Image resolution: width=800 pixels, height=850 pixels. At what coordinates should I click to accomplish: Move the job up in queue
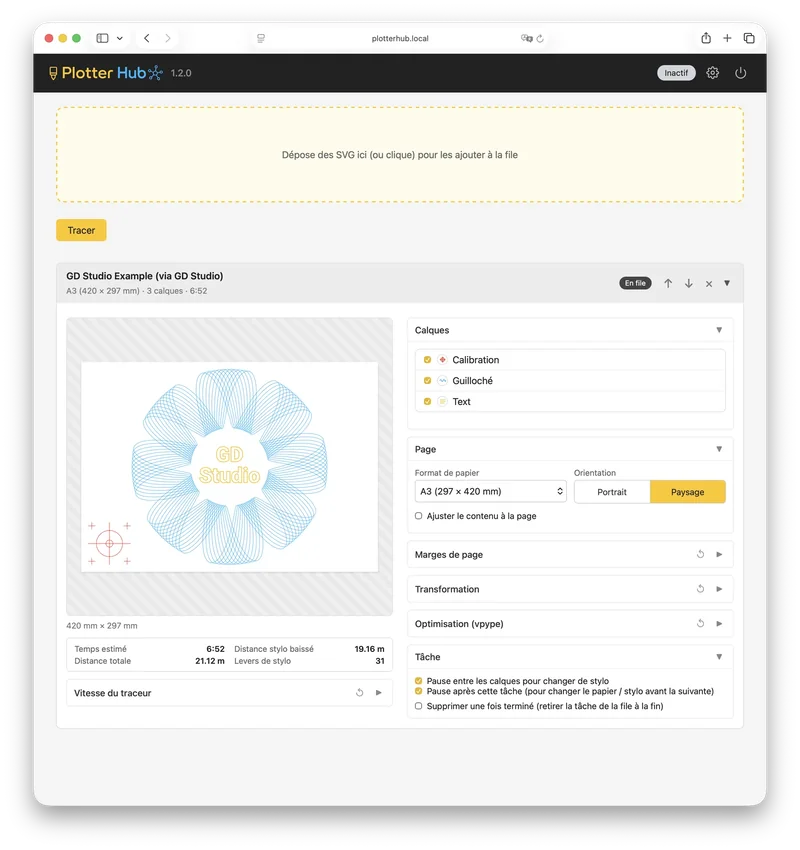coord(668,283)
